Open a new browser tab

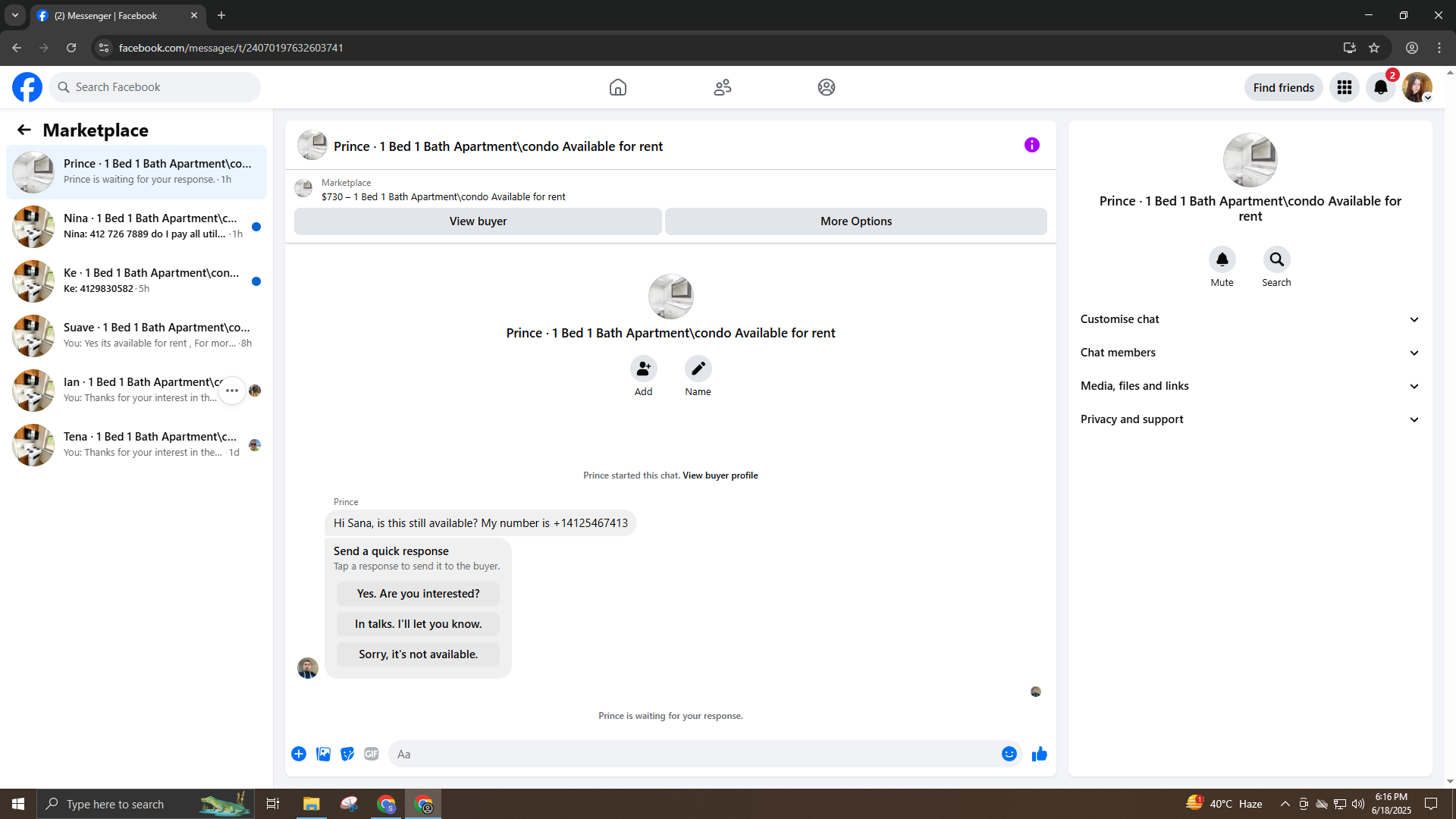tap(221, 15)
